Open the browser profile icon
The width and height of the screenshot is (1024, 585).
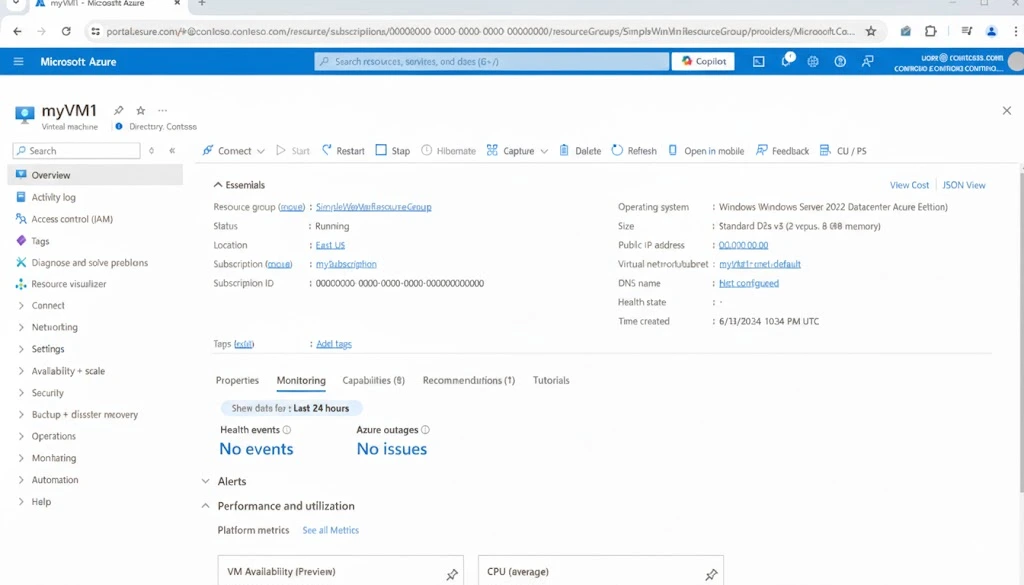(x=991, y=31)
